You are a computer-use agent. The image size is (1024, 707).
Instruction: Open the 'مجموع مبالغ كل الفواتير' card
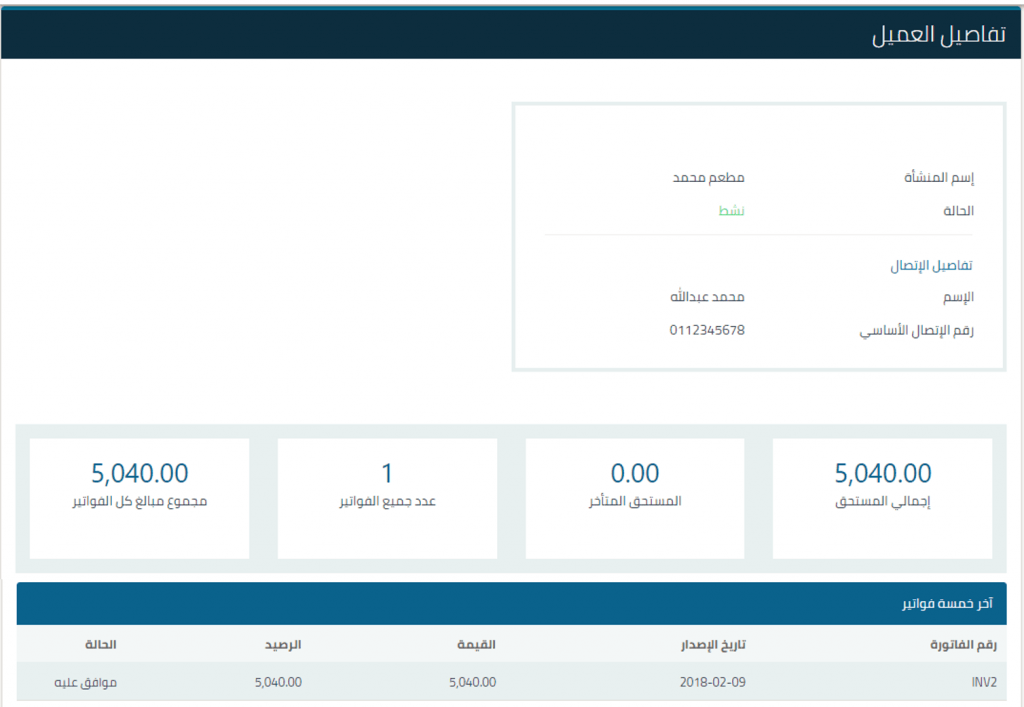(x=139, y=498)
